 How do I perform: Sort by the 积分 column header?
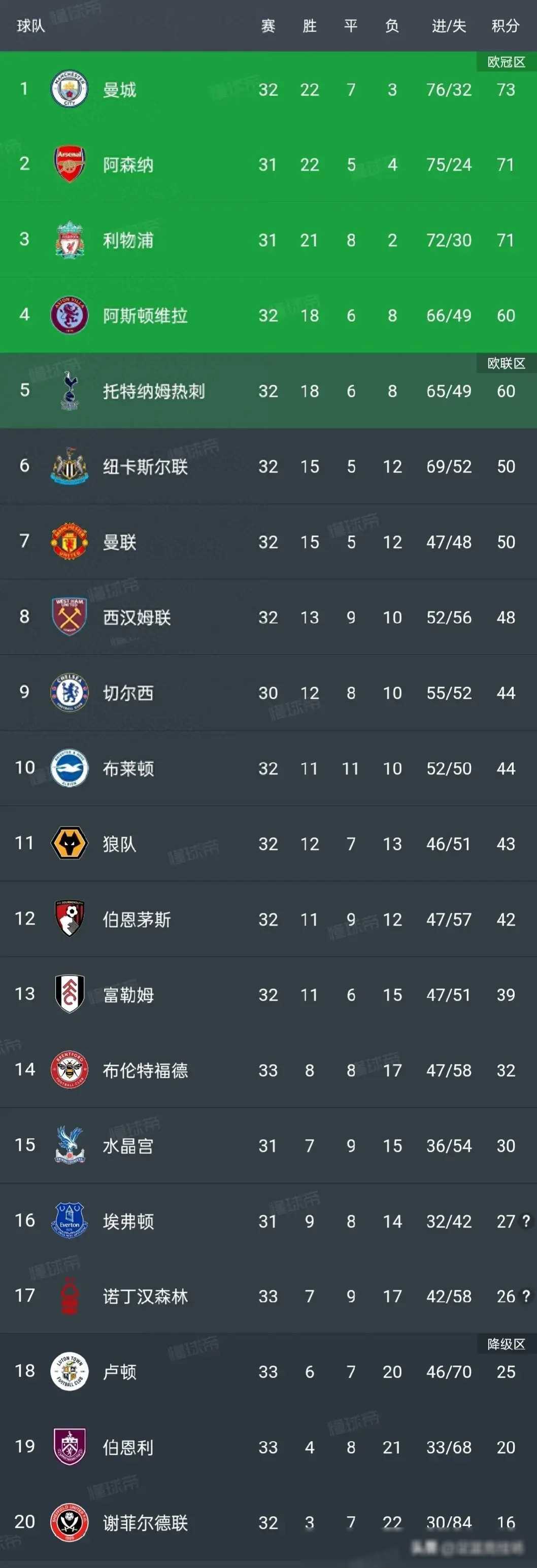[x=506, y=25]
